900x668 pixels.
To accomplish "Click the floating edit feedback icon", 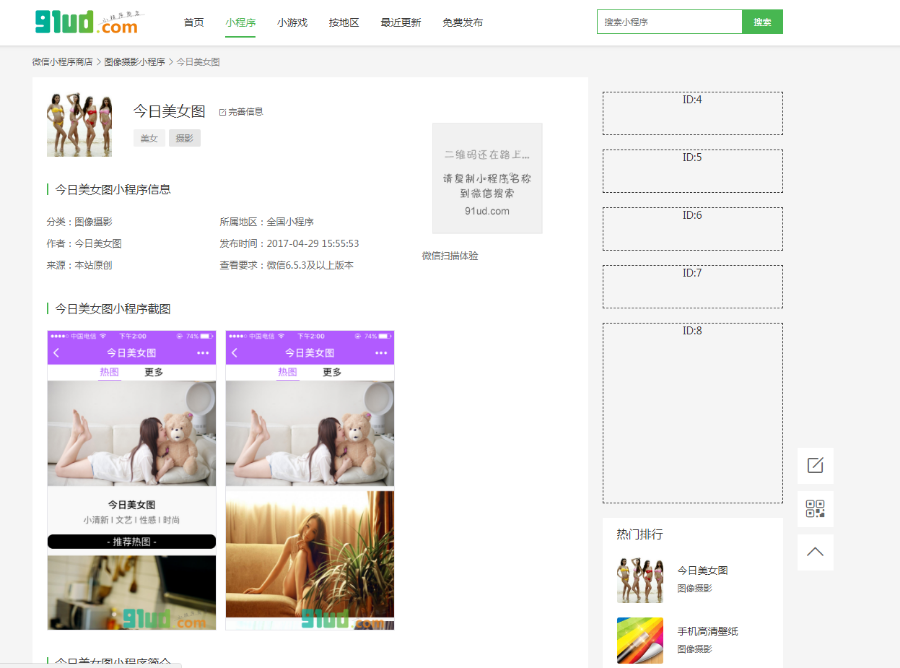I will click(x=815, y=465).
